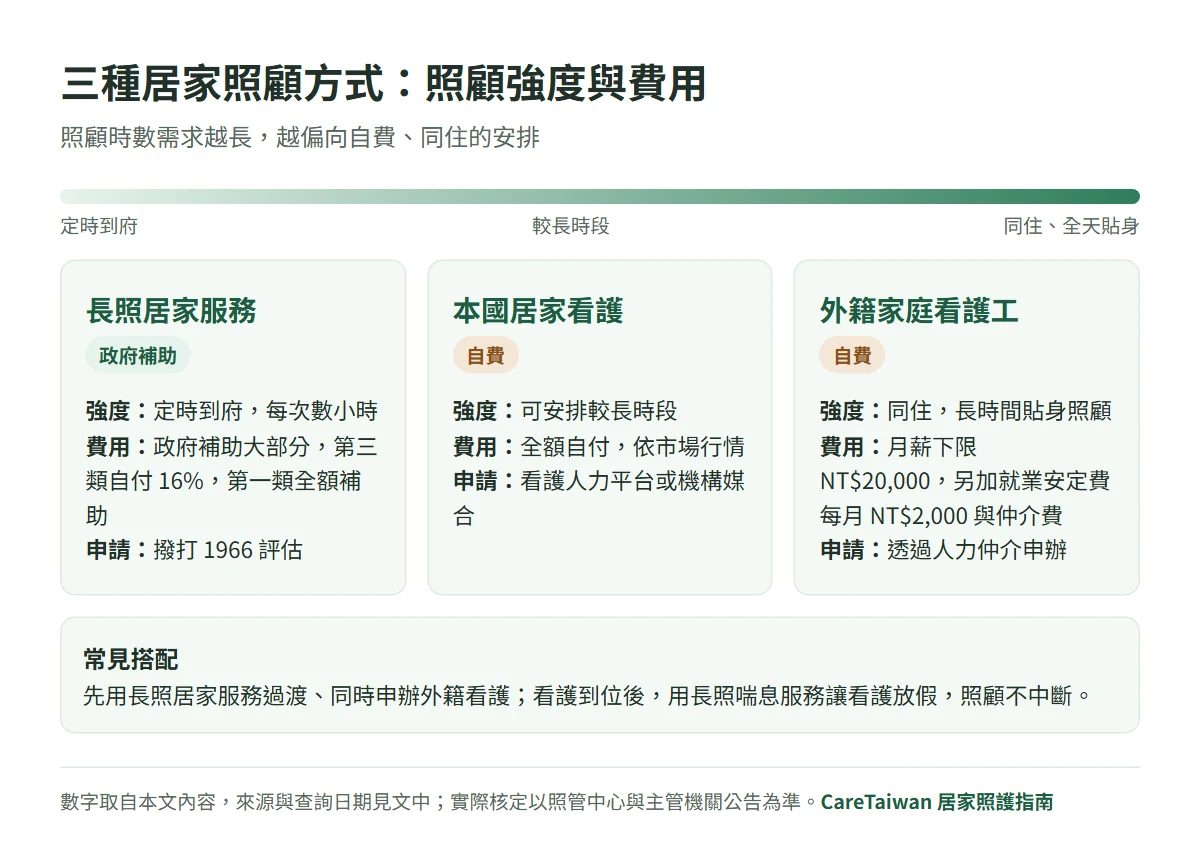The width and height of the screenshot is (1200, 860).
Task: Click the line 費用：全額自付，依市場行情
Action: pos(598,446)
